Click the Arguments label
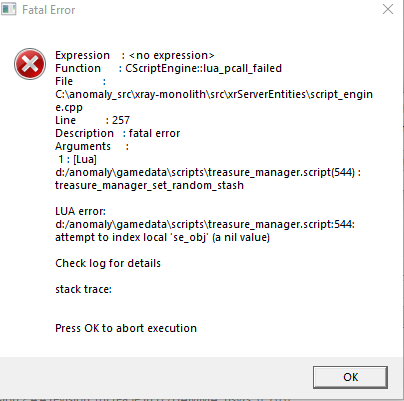This screenshot has width=404, height=401. 83,146
